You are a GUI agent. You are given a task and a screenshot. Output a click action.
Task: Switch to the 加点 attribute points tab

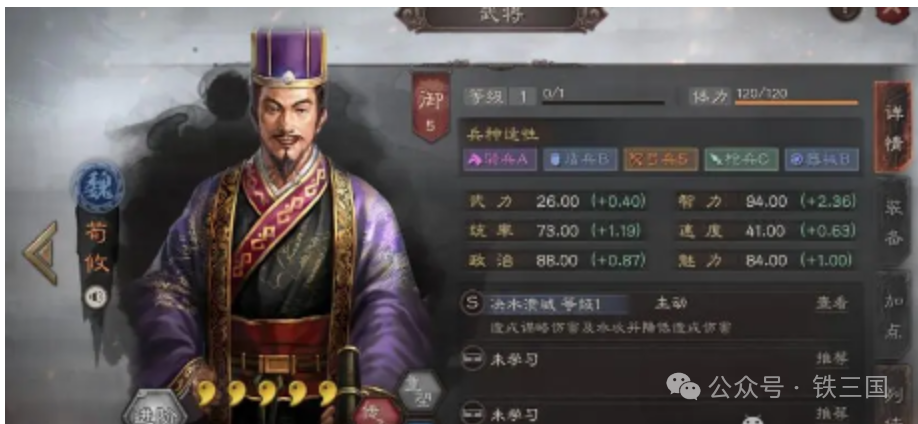[x=893, y=316]
